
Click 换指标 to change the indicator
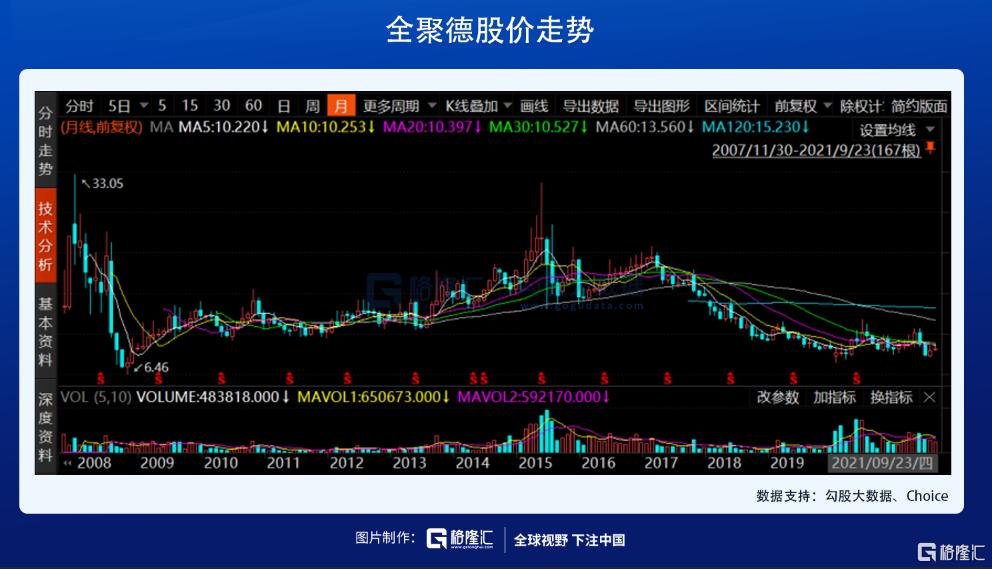tap(891, 397)
